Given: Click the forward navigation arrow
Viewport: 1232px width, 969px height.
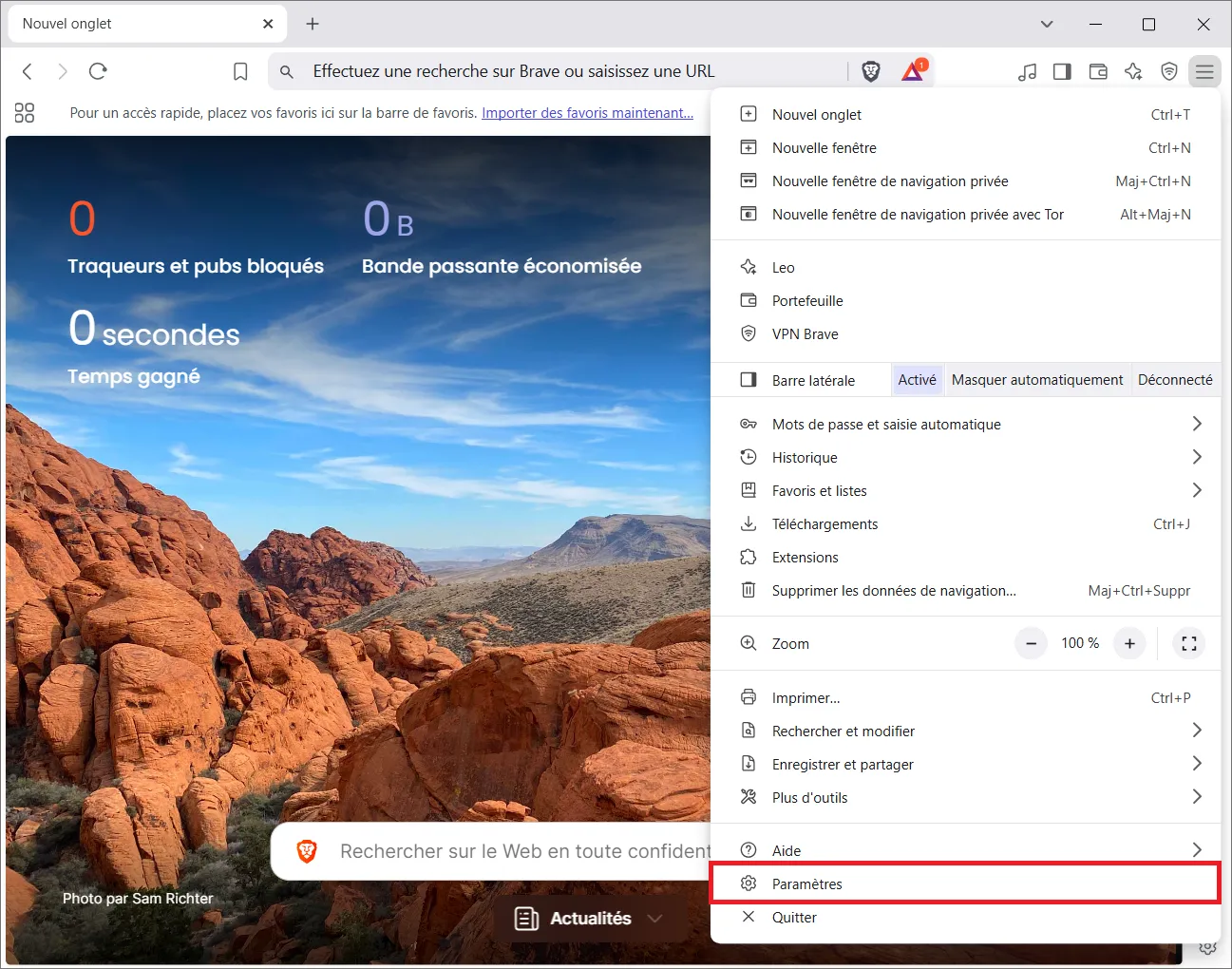Looking at the screenshot, I should click(x=63, y=71).
